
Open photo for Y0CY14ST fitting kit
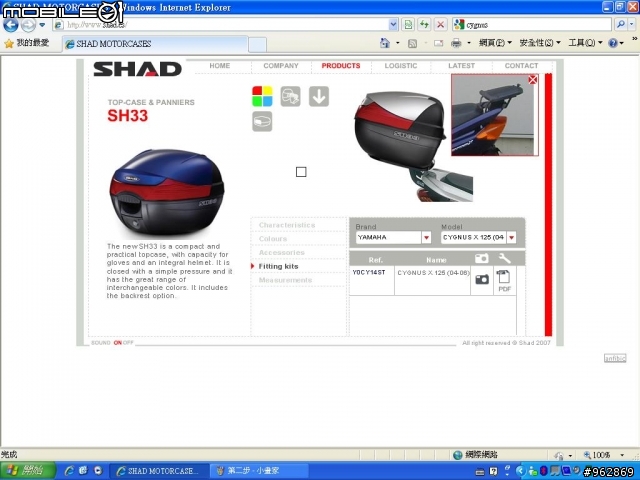pos(482,279)
